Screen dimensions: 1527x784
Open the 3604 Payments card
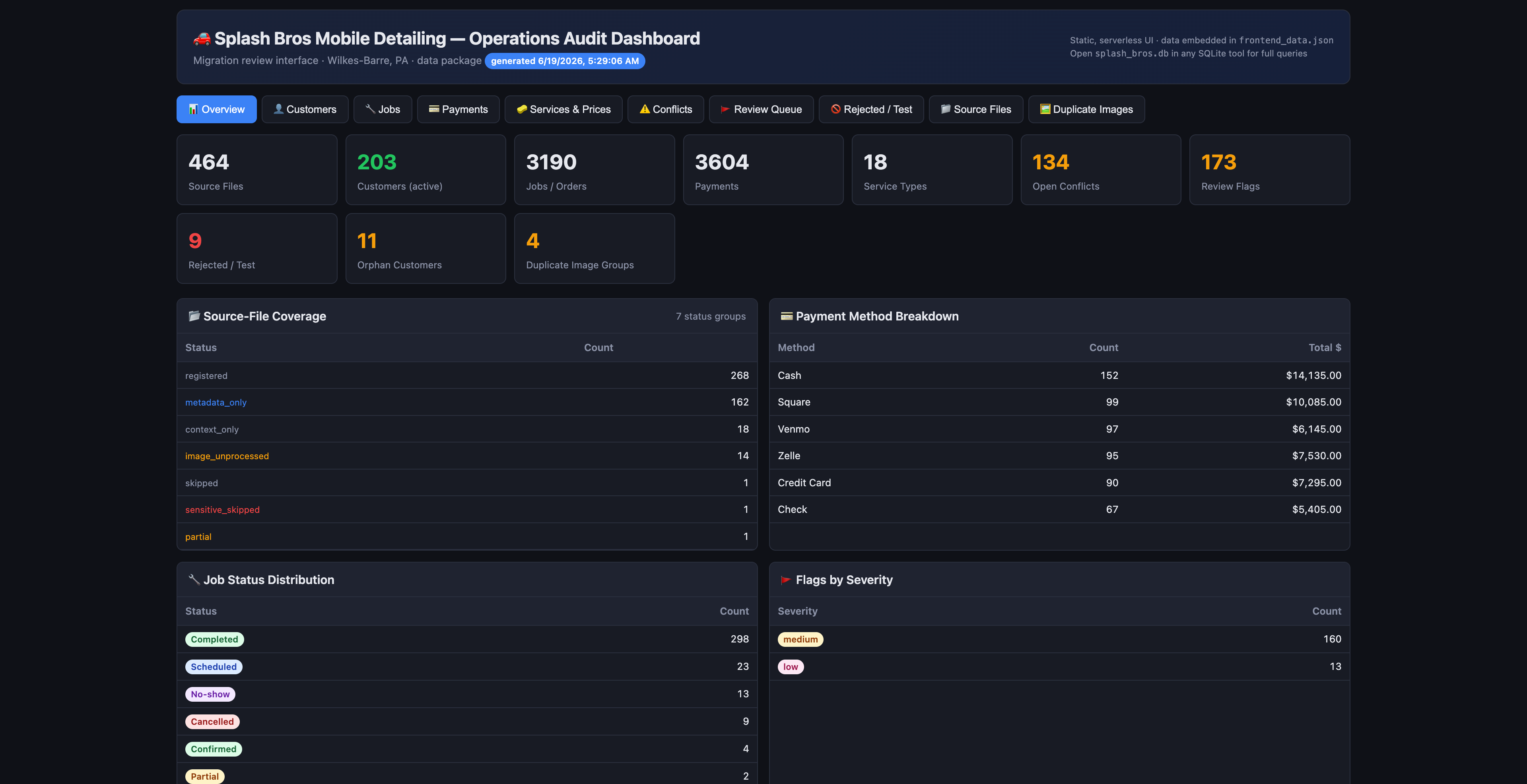[763, 169]
